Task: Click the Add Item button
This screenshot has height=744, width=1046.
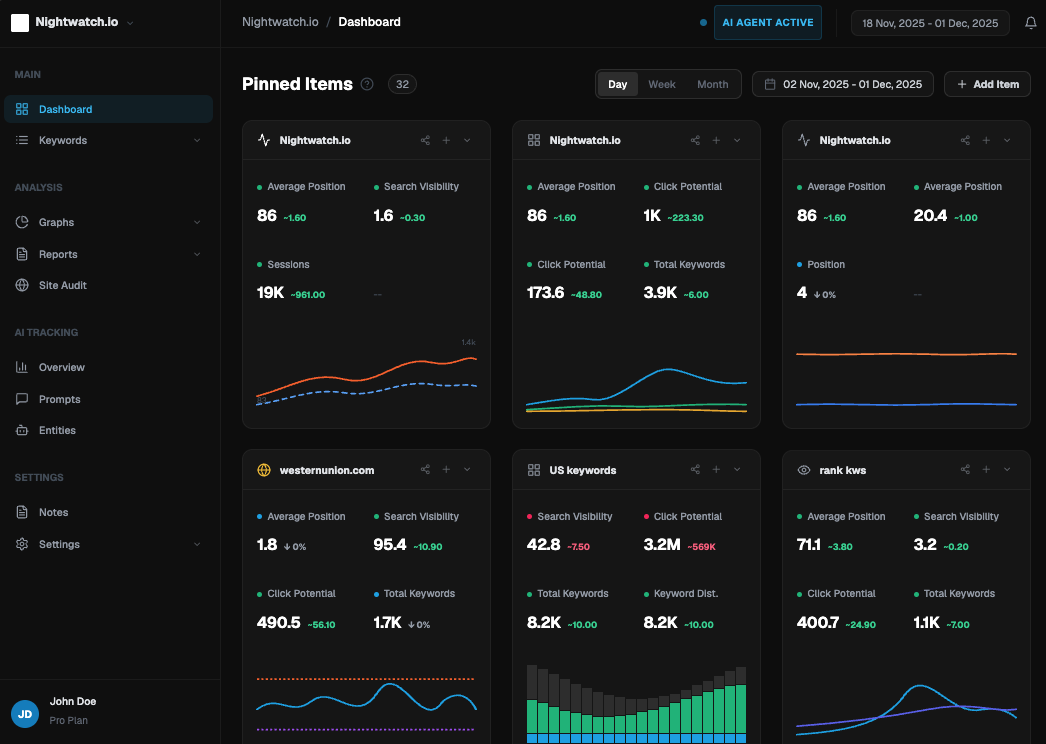Action: (987, 84)
